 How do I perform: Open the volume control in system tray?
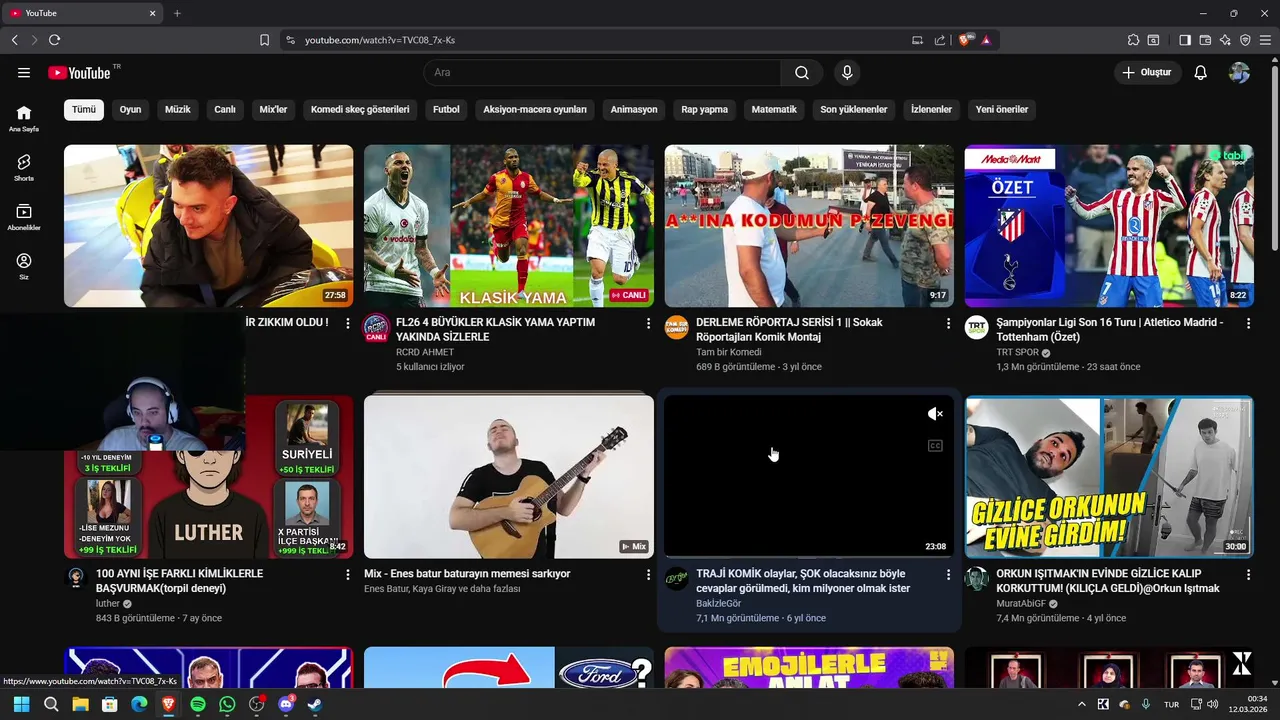tap(1213, 704)
